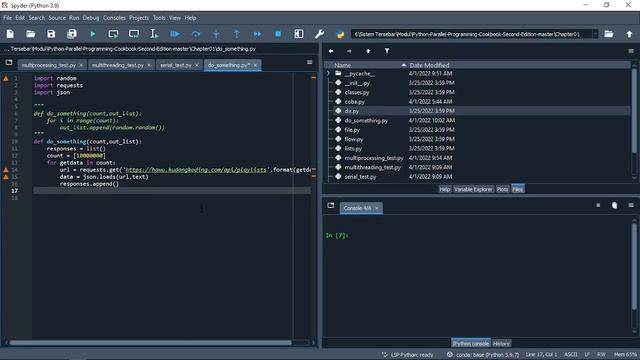640x360 pixels.
Task: Run file with green play button
Action: tap(93, 34)
